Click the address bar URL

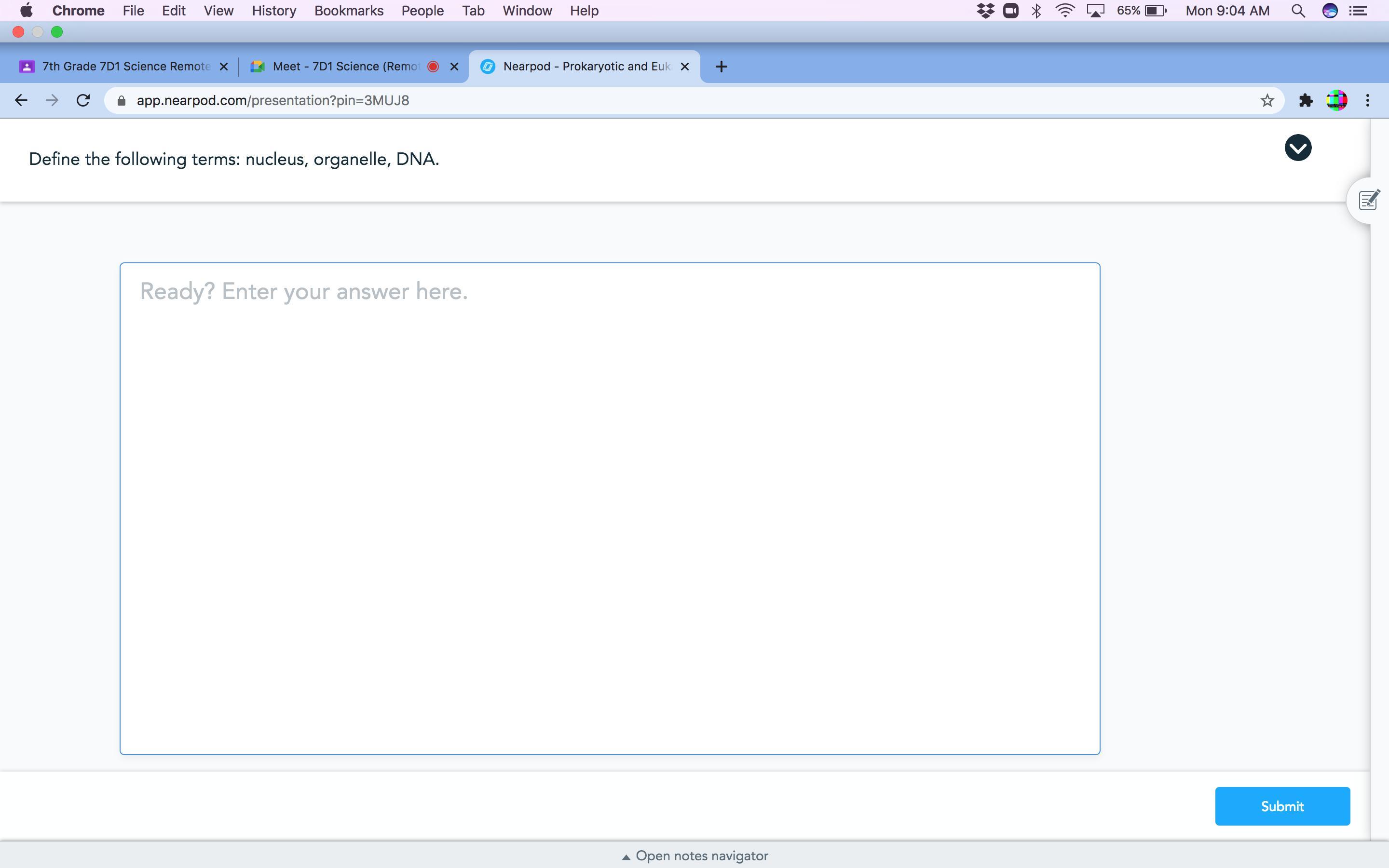pos(272,100)
